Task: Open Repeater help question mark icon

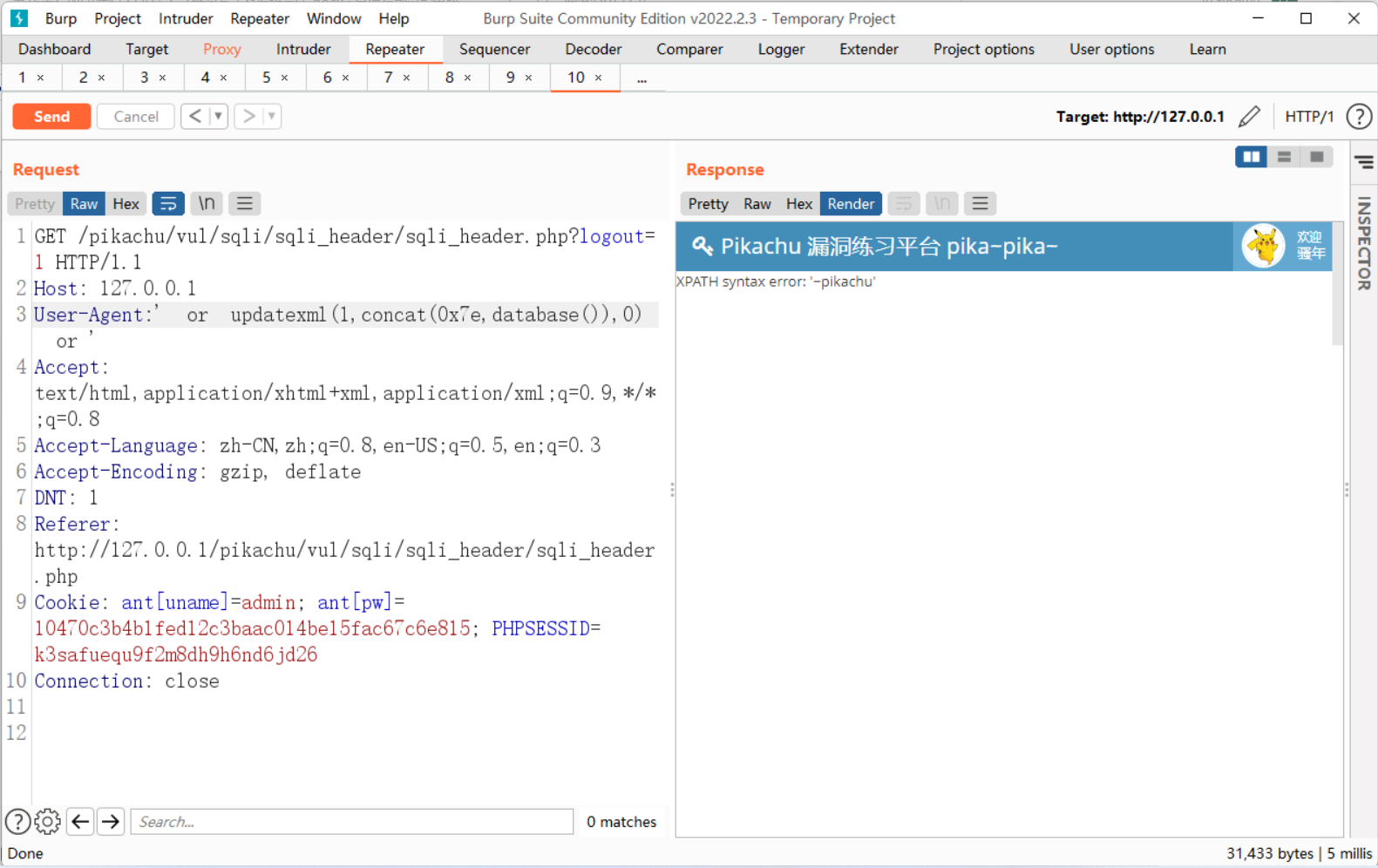Action: [x=1359, y=116]
